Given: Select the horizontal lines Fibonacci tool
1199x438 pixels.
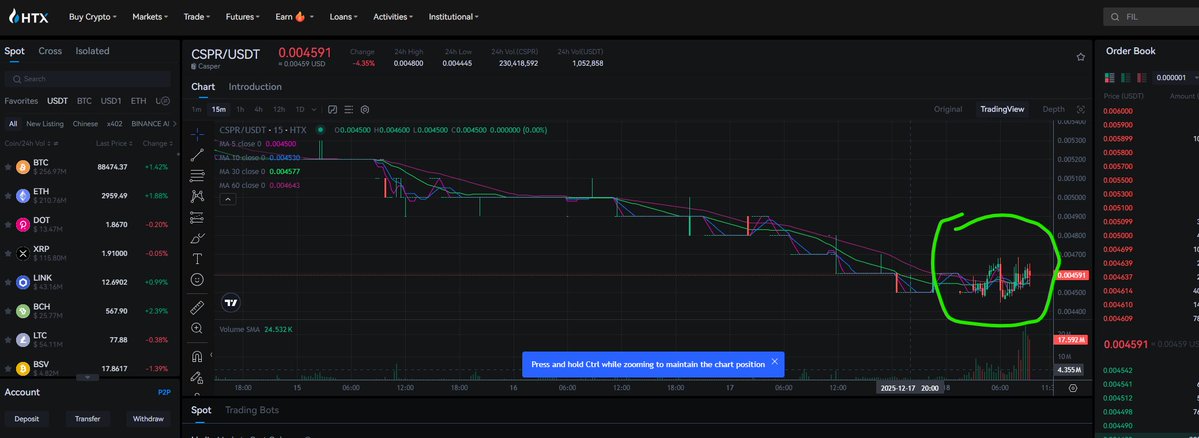Looking at the screenshot, I should [x=197, y=176].
